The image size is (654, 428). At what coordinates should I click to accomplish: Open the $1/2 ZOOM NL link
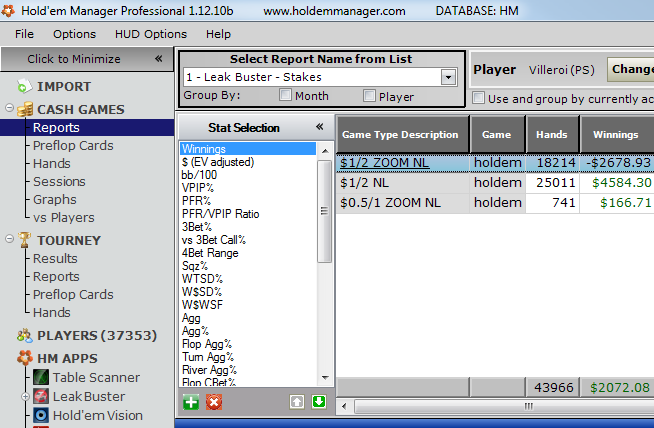click(x=384, y=163)
